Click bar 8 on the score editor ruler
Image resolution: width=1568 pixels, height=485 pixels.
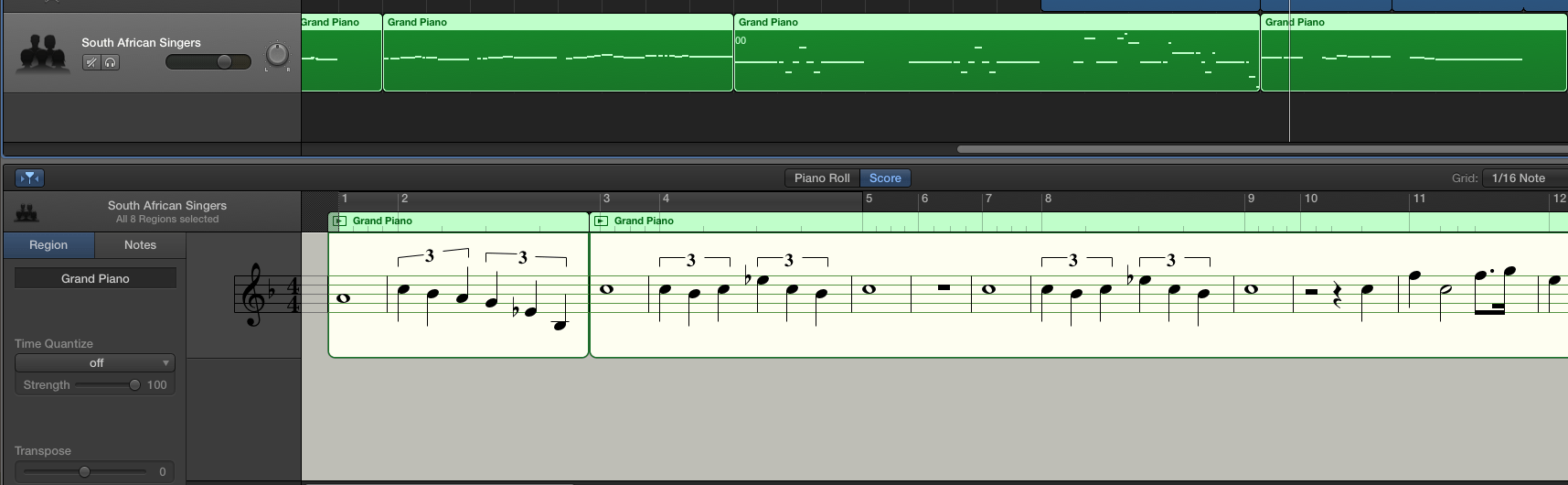click(x=1048, y=199)
